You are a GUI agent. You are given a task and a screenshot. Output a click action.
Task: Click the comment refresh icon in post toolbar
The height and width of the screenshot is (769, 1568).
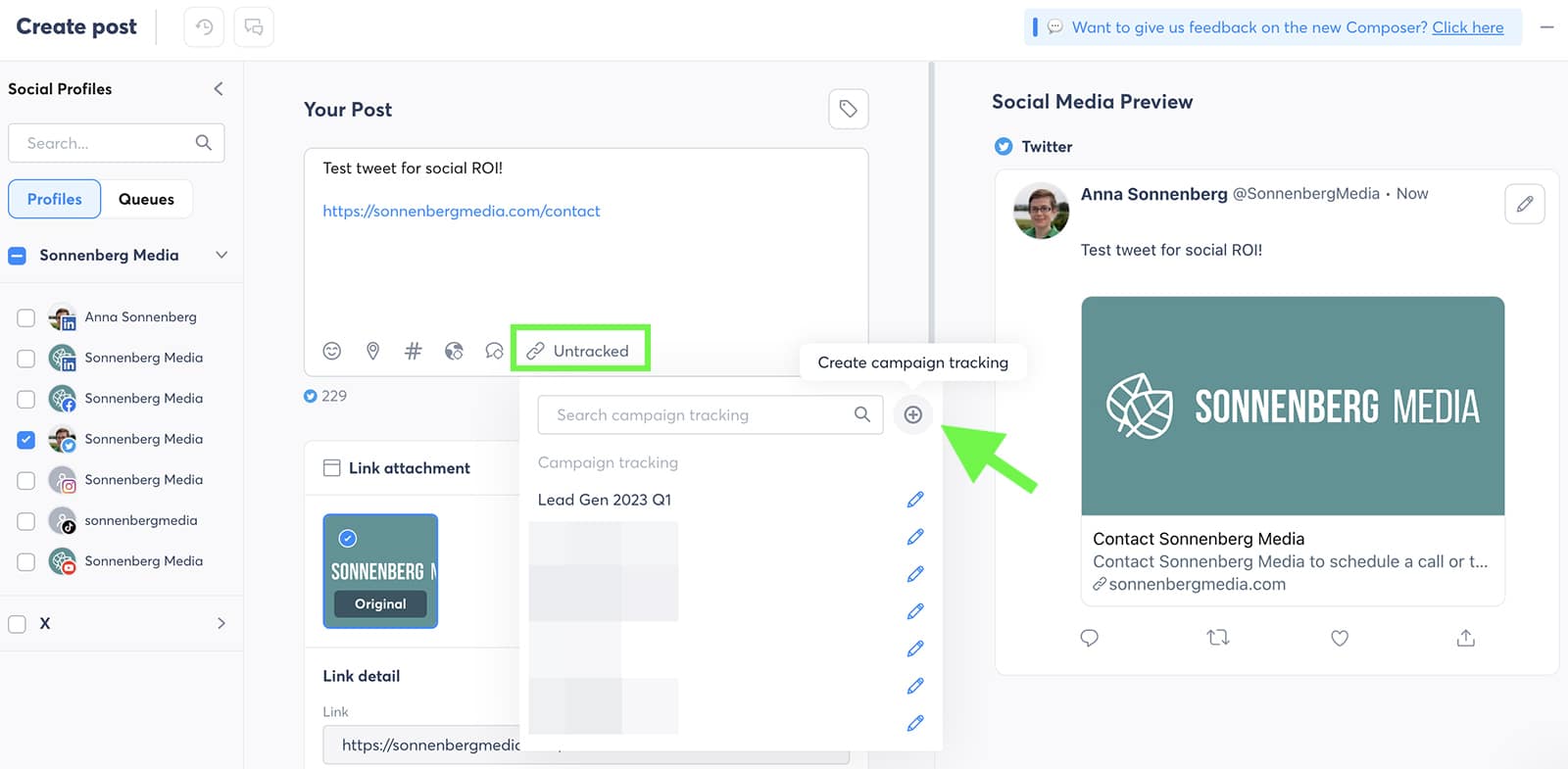click(495, 351)
